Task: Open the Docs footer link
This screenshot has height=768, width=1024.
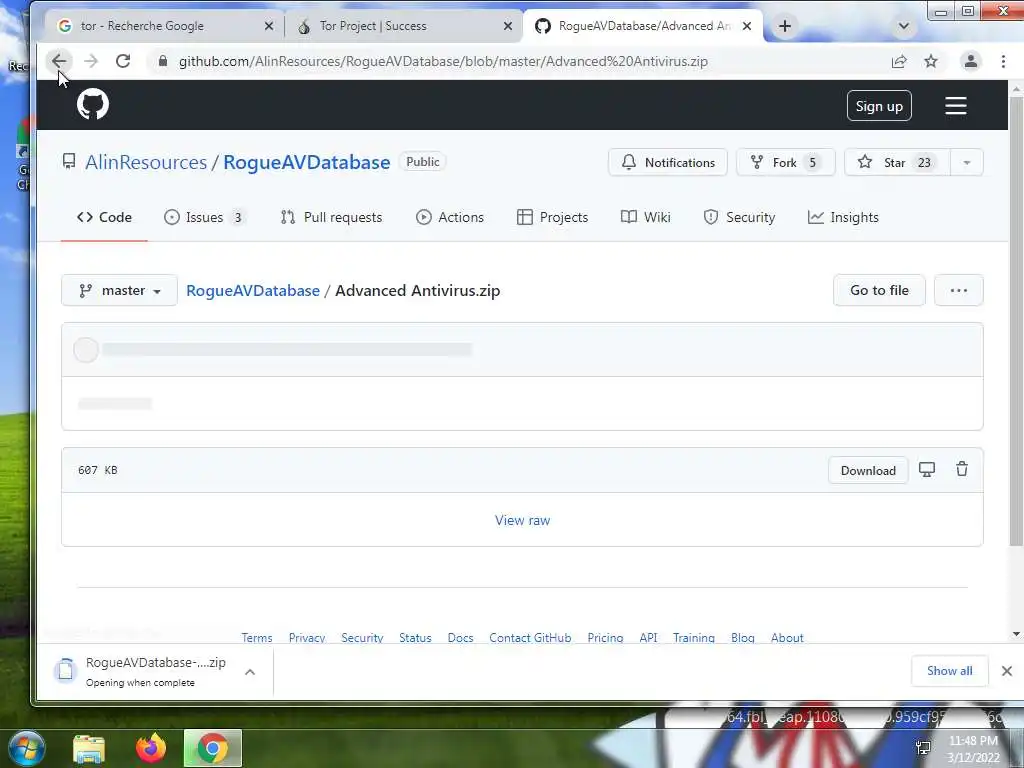Action: point(460,637)
